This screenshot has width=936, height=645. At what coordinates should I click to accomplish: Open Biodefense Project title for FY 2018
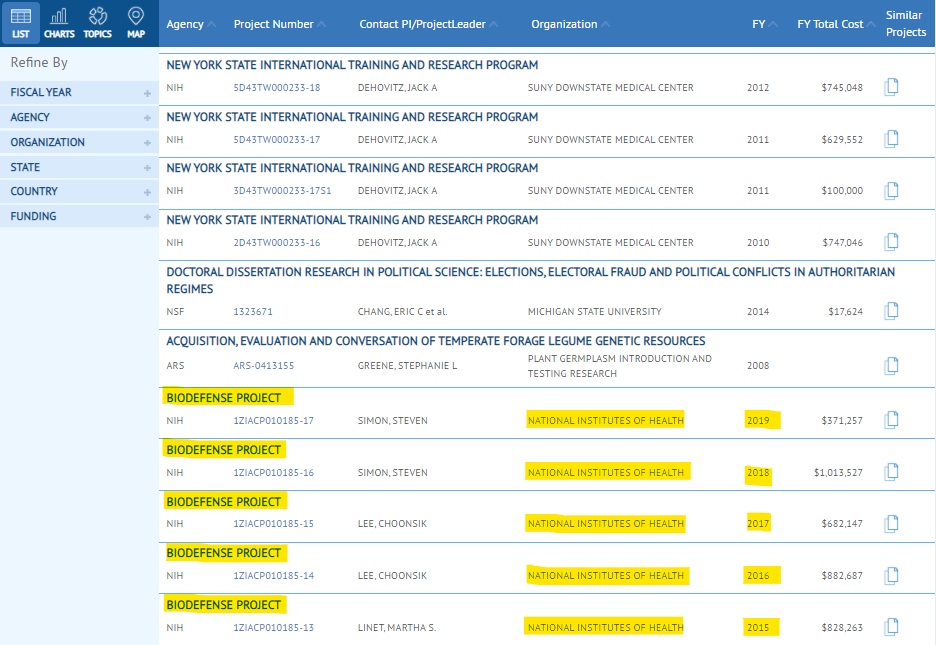click(223, 450)
